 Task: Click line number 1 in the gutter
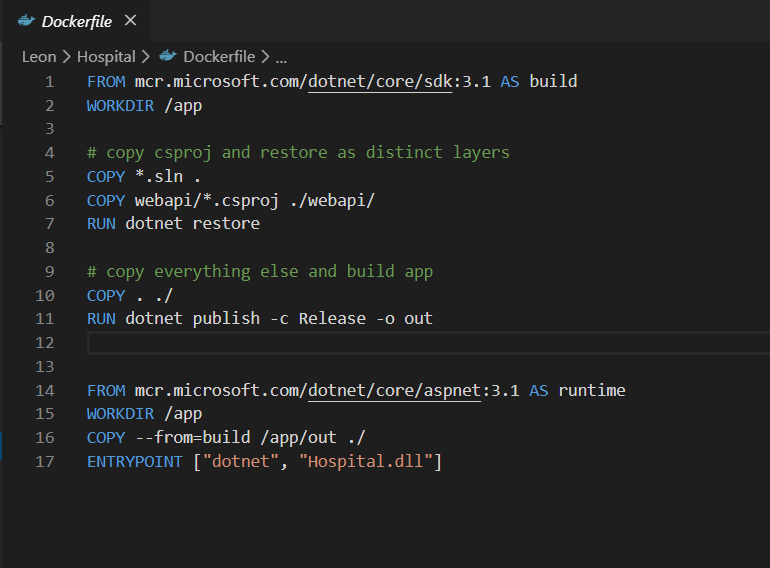pyautogui.click(x=49, y=81)
